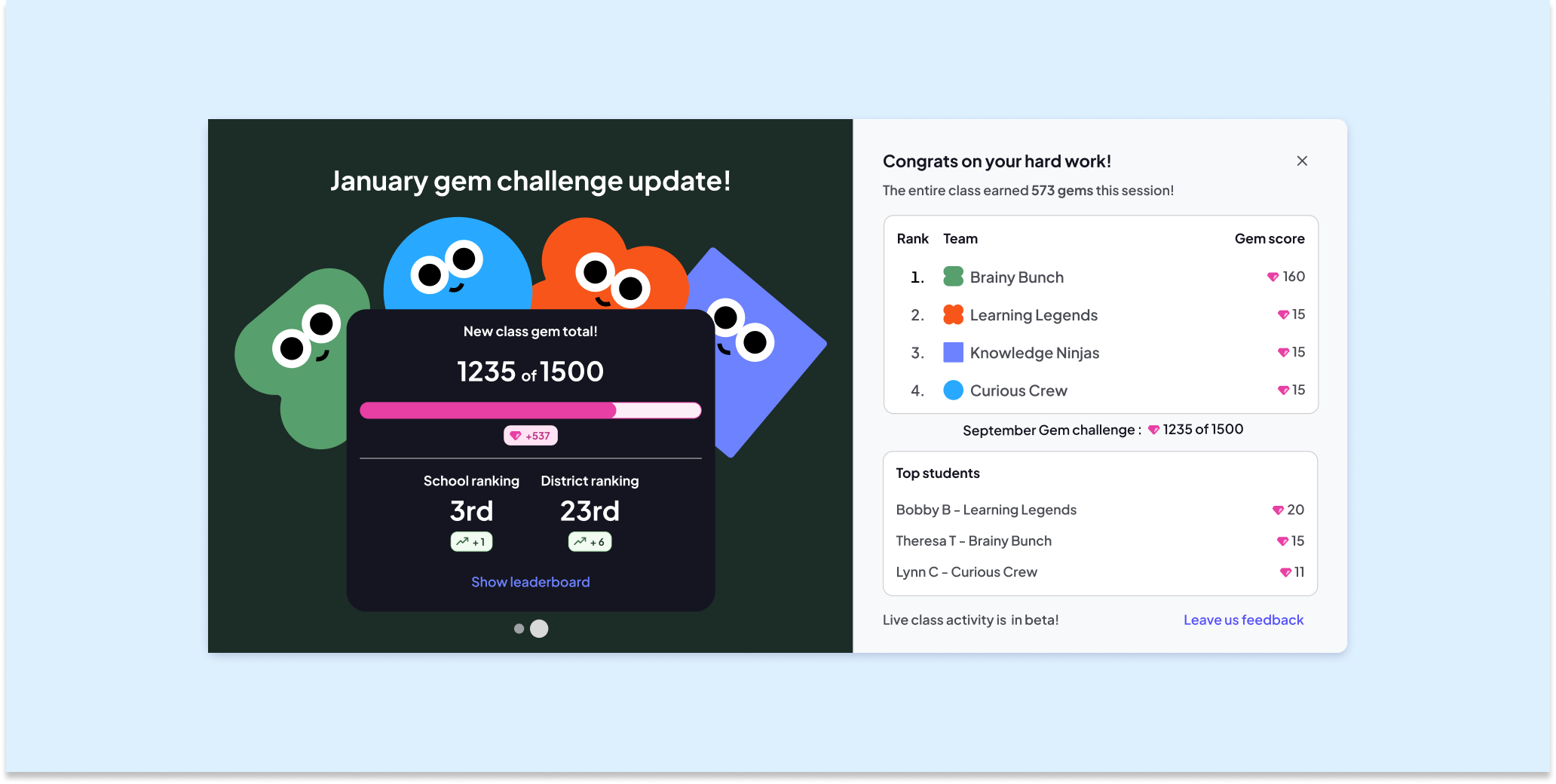The height and width of the screenshot is (784, 1556).
Task: Click the school ranking +1 trend badge
Action: point(471,542)
